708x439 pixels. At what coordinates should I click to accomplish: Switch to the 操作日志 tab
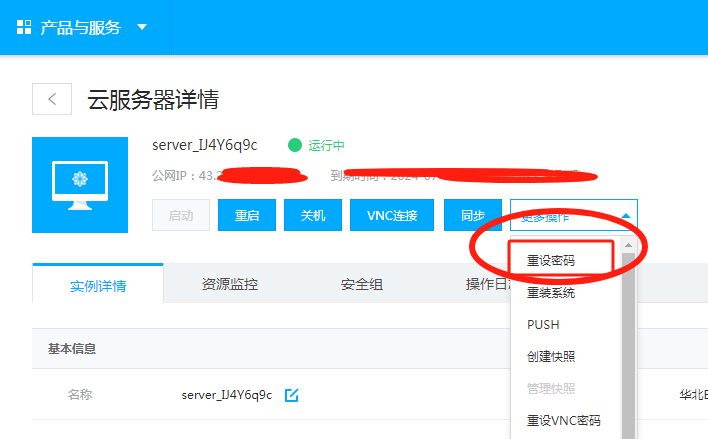pyautogui.click(x=490, y=284)
